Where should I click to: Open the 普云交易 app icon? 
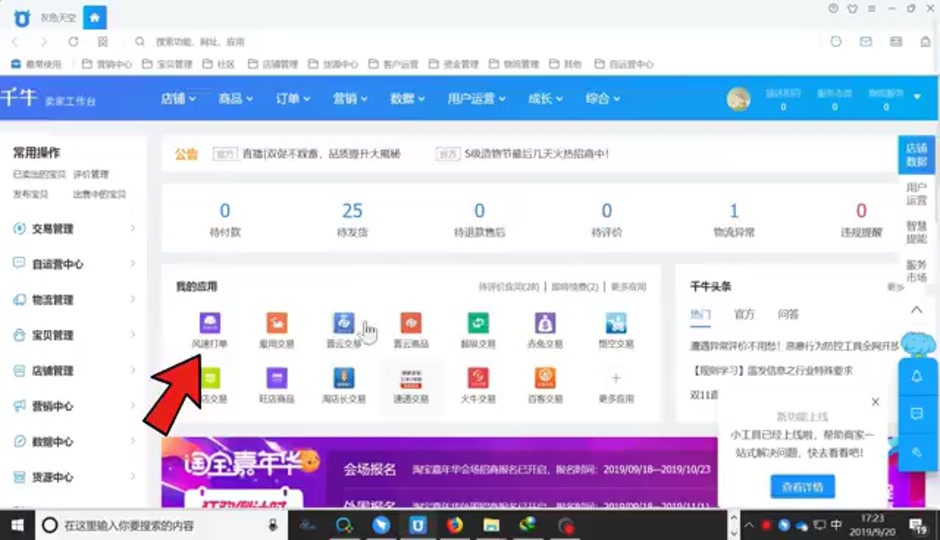[x=344, y=323]
